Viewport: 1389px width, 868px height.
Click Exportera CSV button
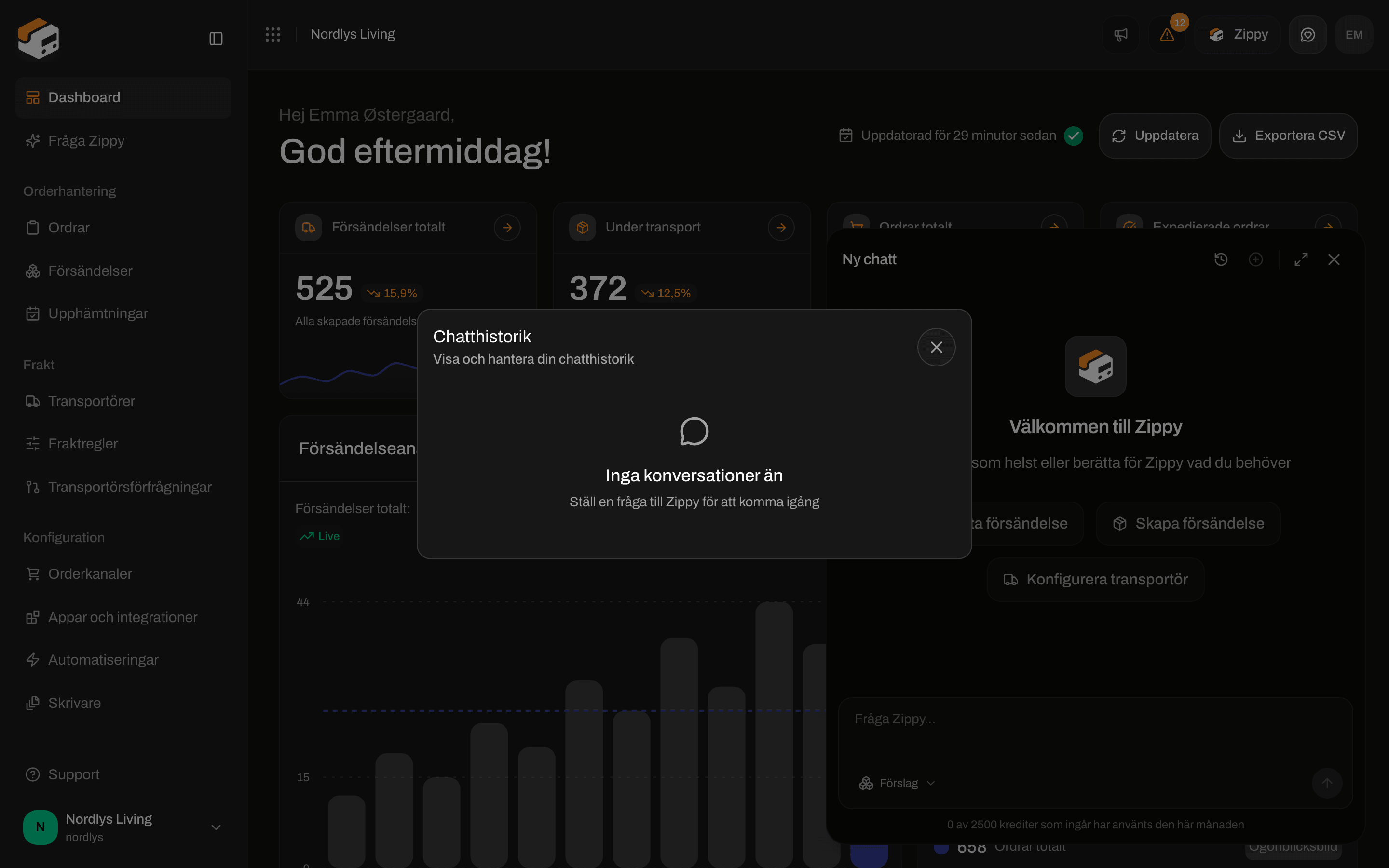(x=1288, y=136)
